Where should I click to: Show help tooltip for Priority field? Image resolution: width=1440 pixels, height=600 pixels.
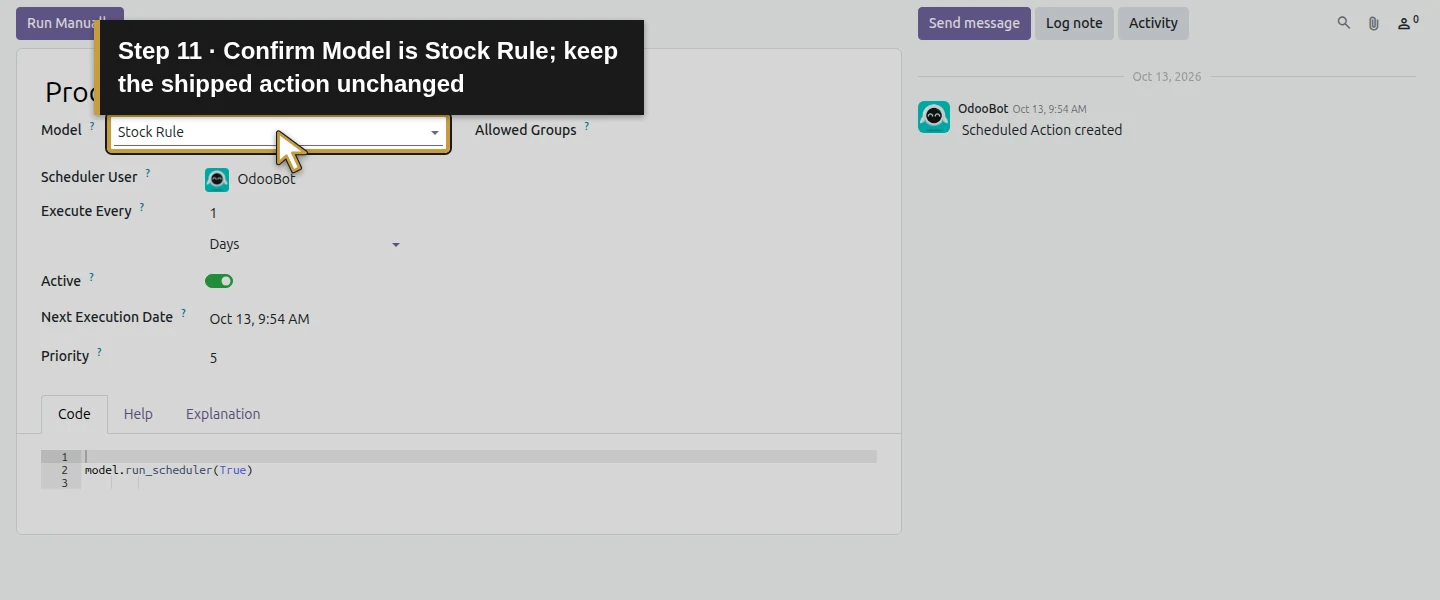[99, 352]
